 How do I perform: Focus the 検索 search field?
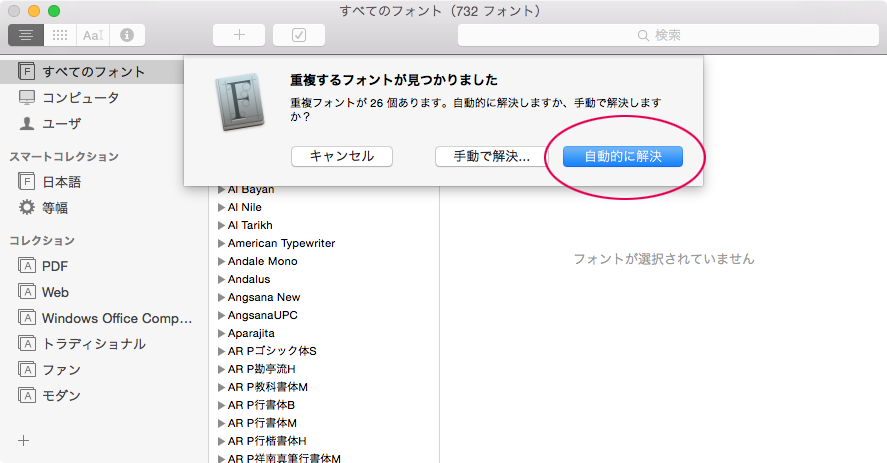668,35
